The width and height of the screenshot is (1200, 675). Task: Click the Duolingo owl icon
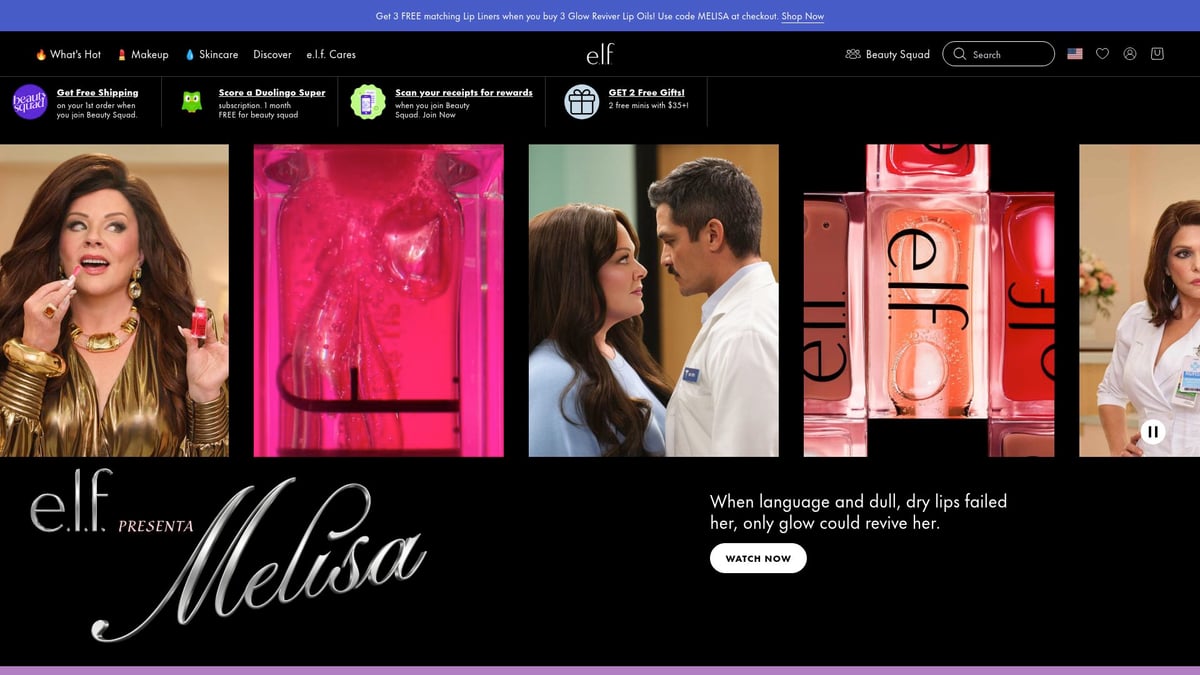(x=192, y=102)
